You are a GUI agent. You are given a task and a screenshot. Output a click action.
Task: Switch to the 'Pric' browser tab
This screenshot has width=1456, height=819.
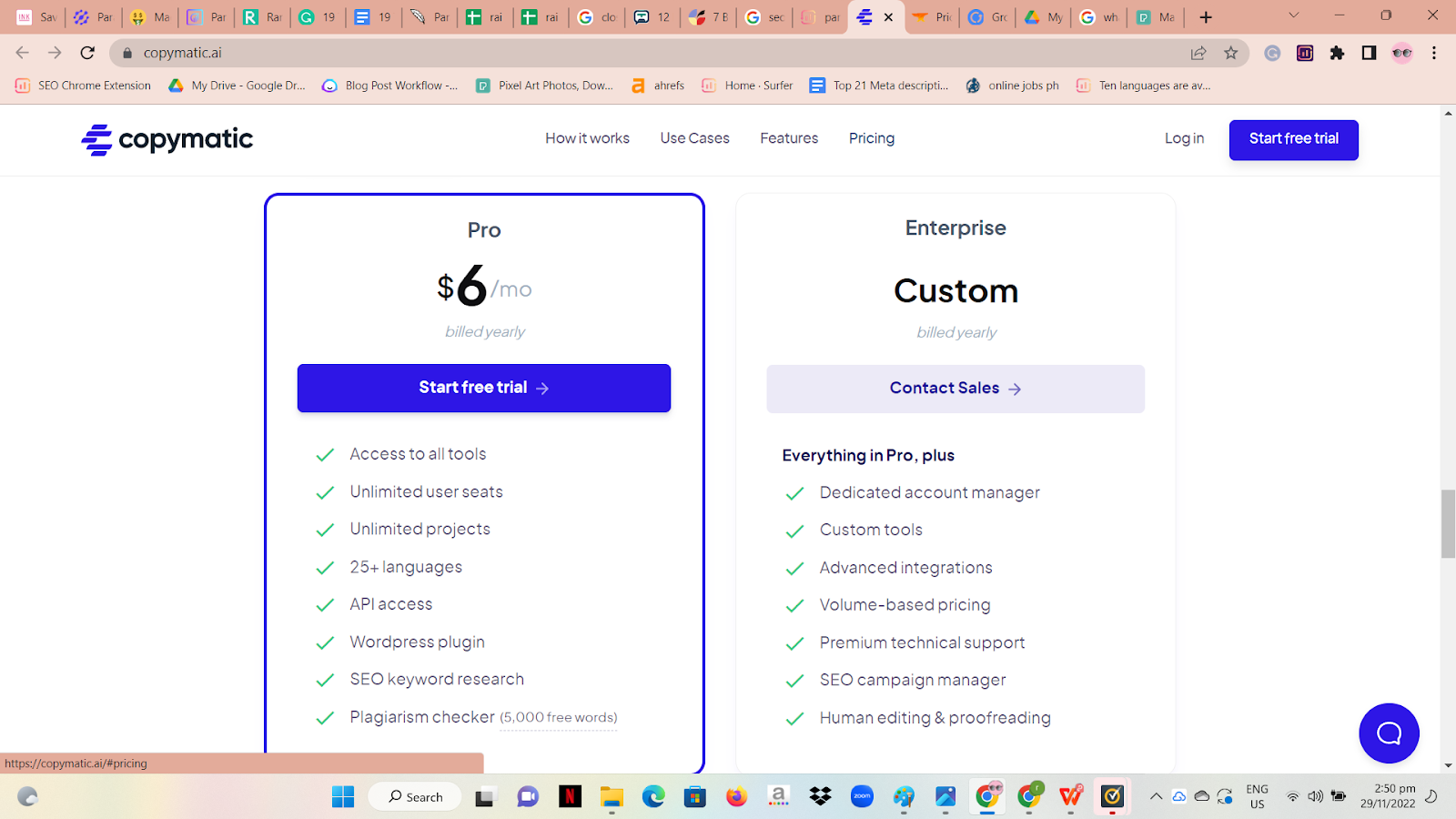pyautogui.click(x=932, y=17)
